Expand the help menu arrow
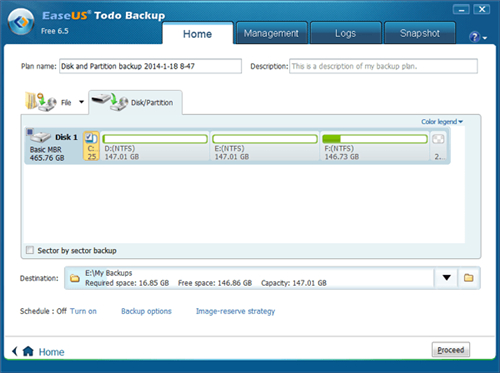 click(485, 38)
